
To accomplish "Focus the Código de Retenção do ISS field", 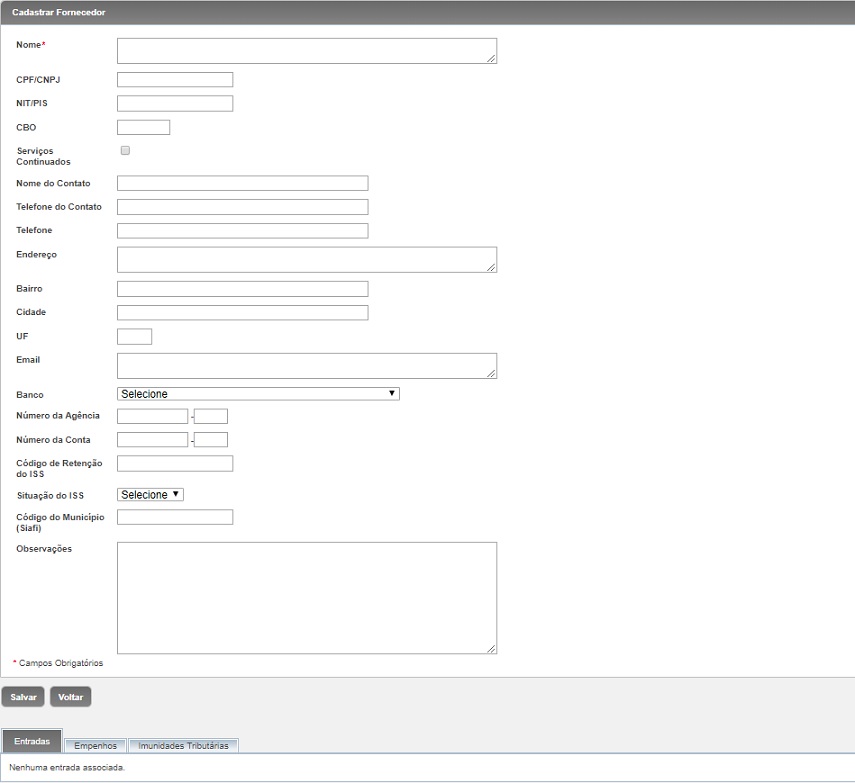I will click(x=175, y=464).
